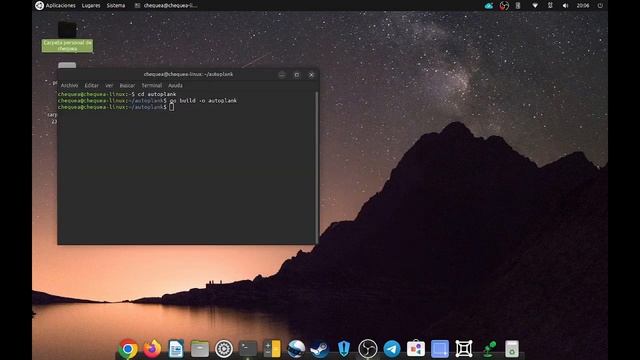Close the terminal window

pyautogui.click(x=311, y=75)
